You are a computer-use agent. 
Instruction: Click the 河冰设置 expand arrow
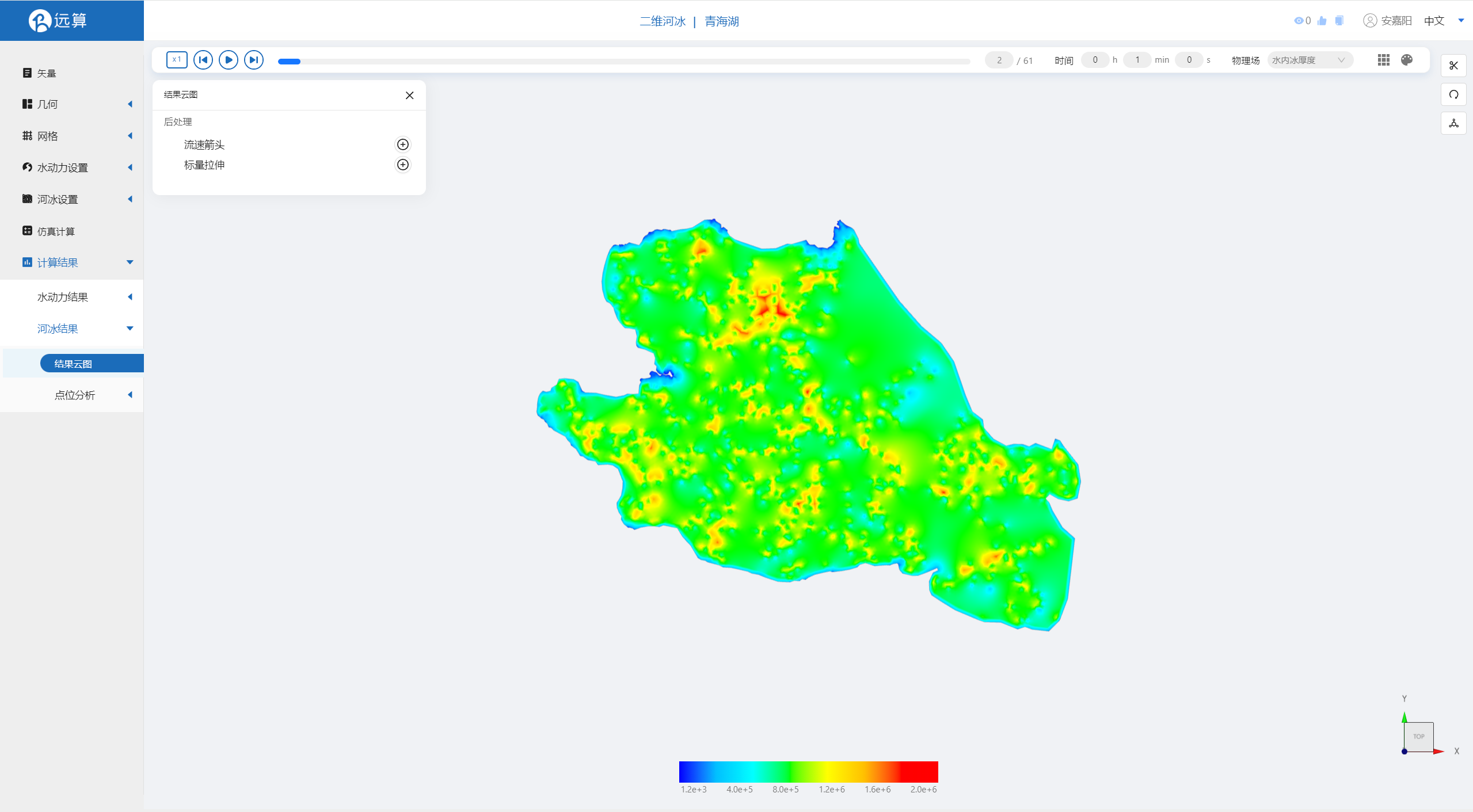(x=130, y=199)
